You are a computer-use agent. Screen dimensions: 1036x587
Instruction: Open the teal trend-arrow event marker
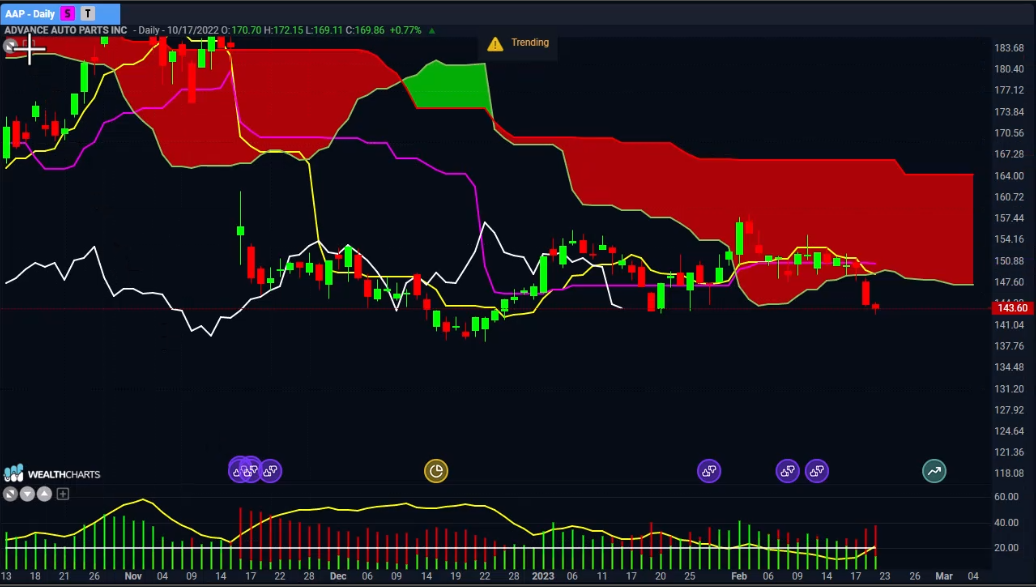pos(934,471)
